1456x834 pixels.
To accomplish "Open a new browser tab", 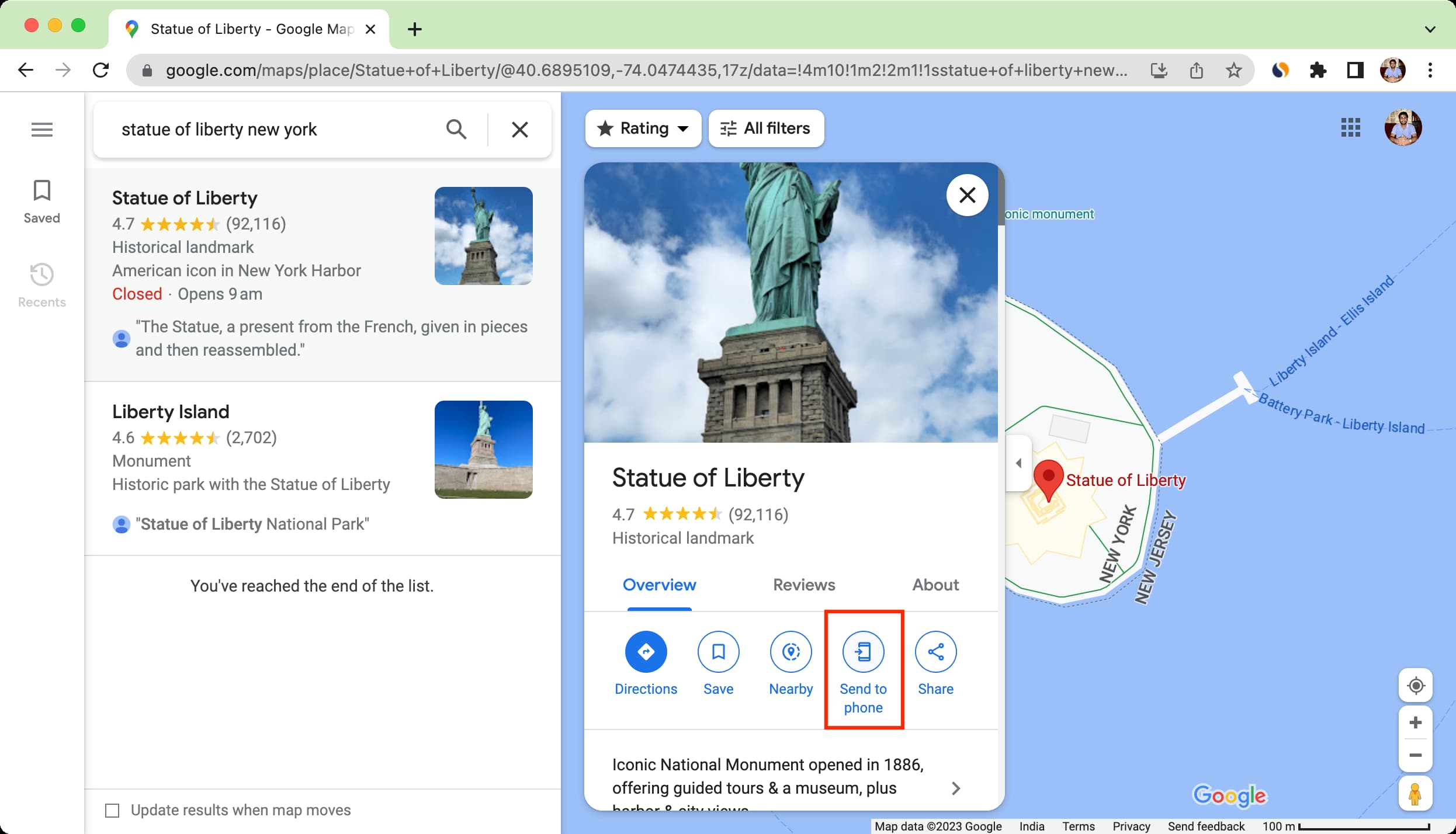I will [414, 29].
